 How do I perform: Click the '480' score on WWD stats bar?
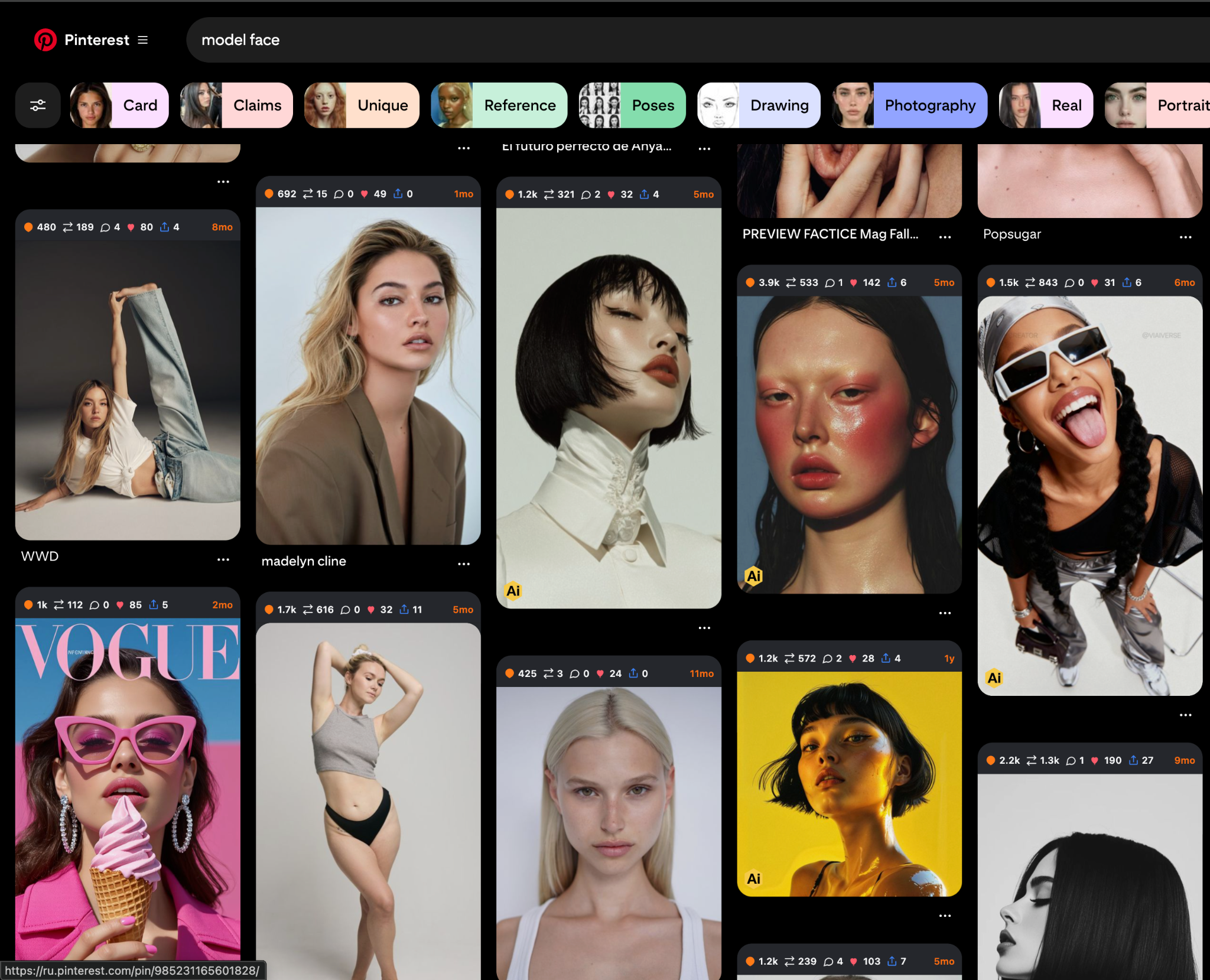(46, 227)
